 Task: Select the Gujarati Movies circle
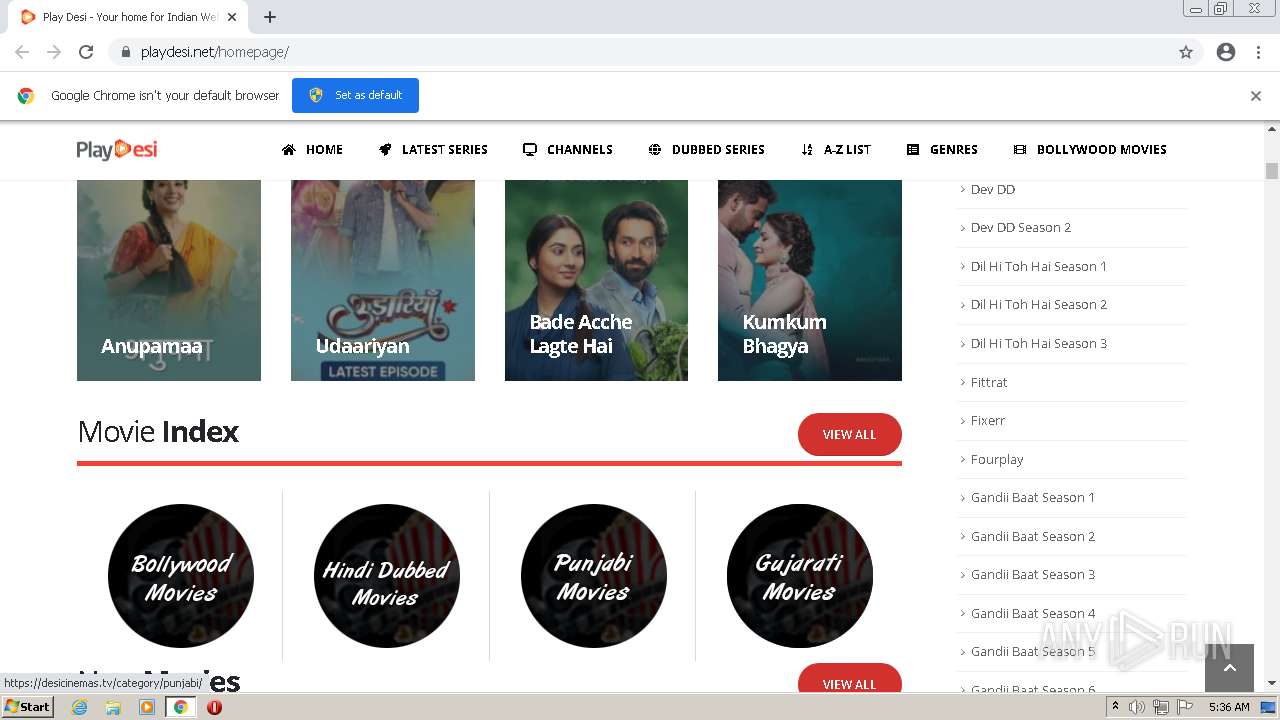pyautogui.click(x=800, y=576)
